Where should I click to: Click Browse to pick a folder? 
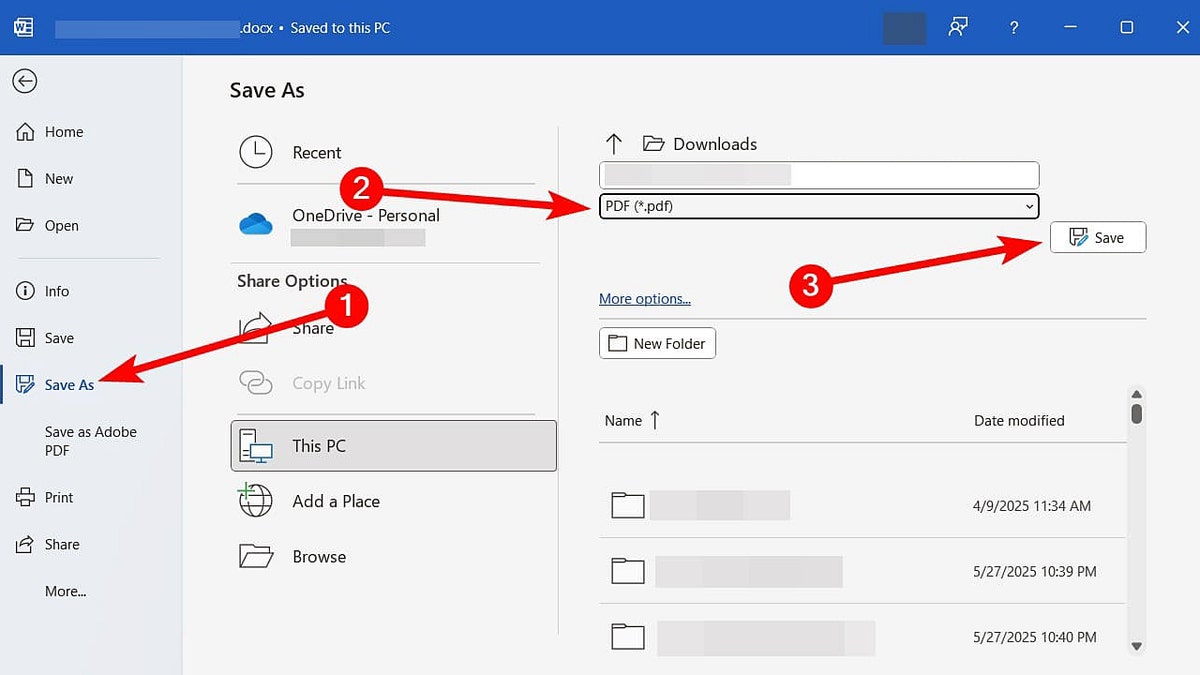pos(321,556)
